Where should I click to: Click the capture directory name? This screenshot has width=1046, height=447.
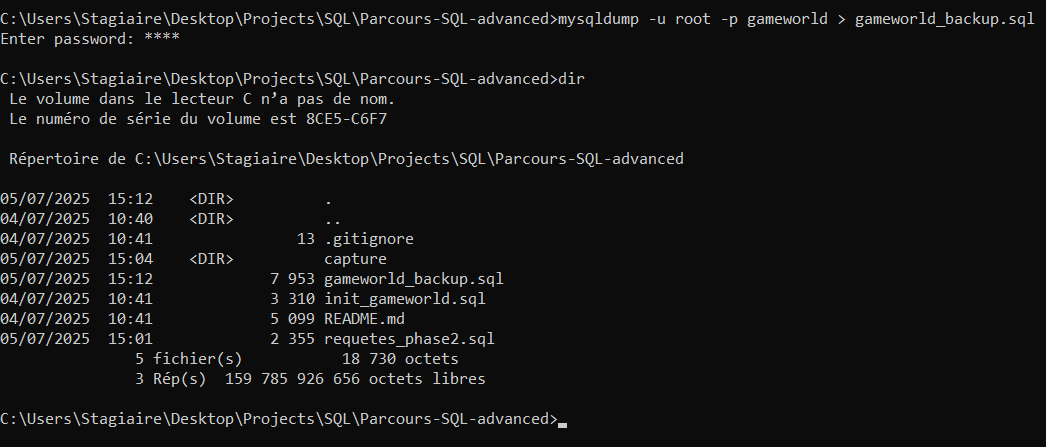coord(356,259)
